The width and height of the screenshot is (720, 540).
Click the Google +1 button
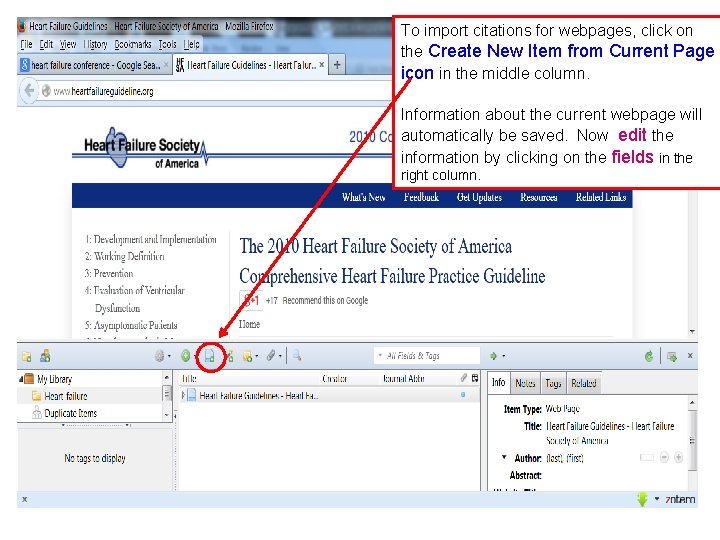click(x=251, y=301)
